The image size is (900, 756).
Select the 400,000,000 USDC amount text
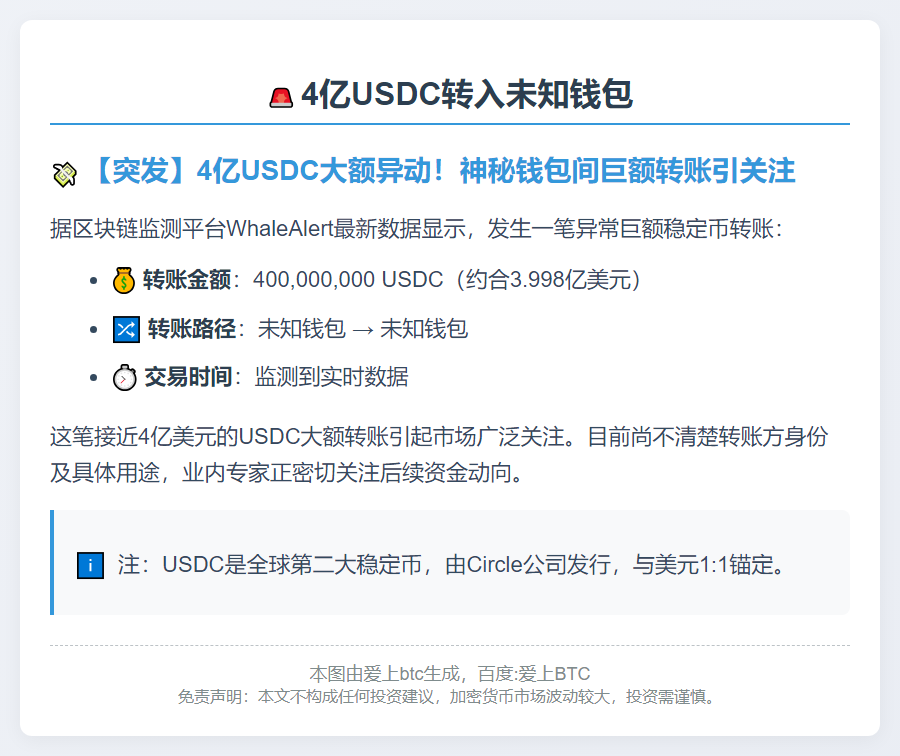pyautogui.click(x=347, y=280)
